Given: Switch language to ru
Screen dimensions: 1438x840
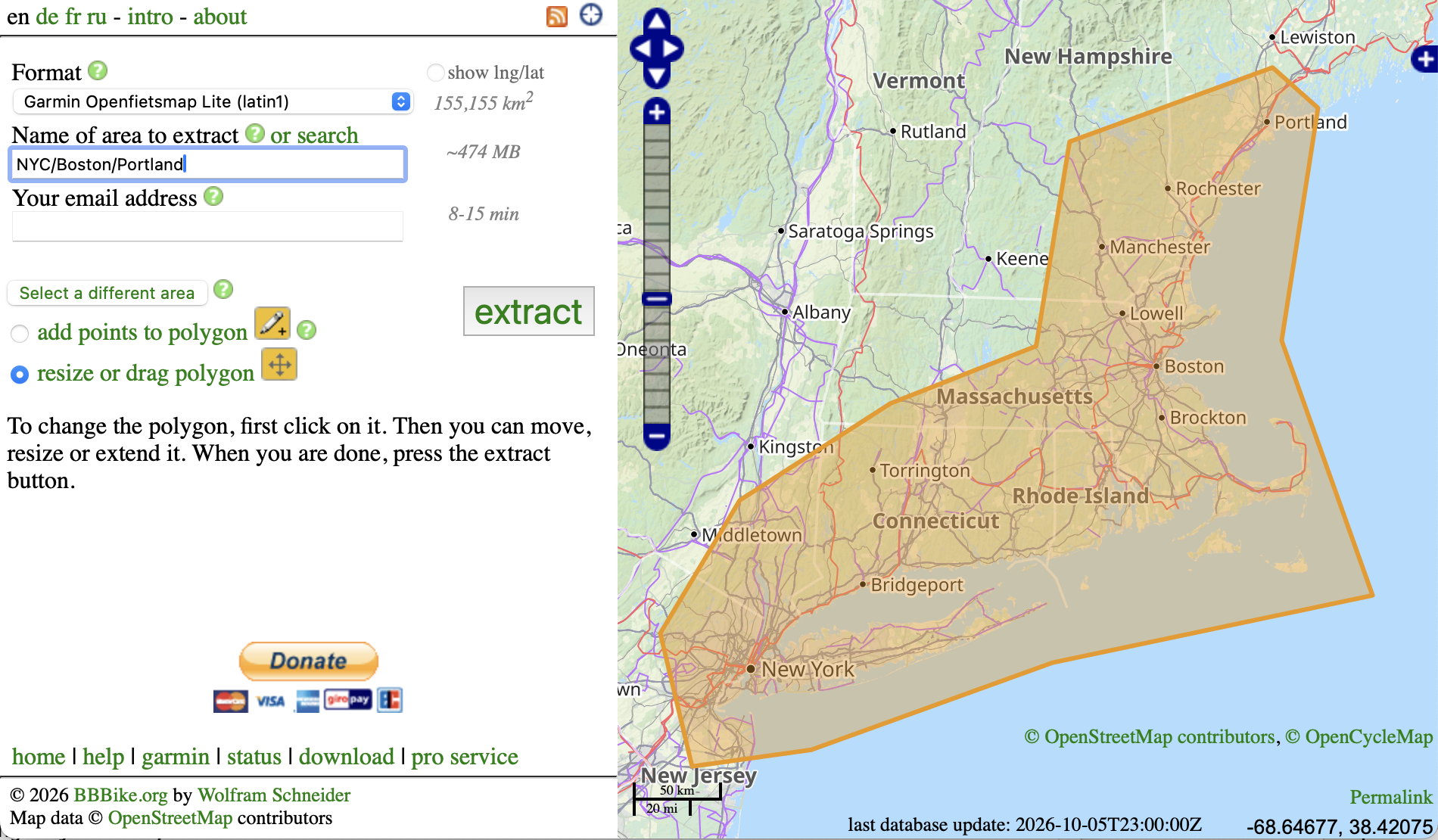Looking at the screenshot, I should coord(96,17).
